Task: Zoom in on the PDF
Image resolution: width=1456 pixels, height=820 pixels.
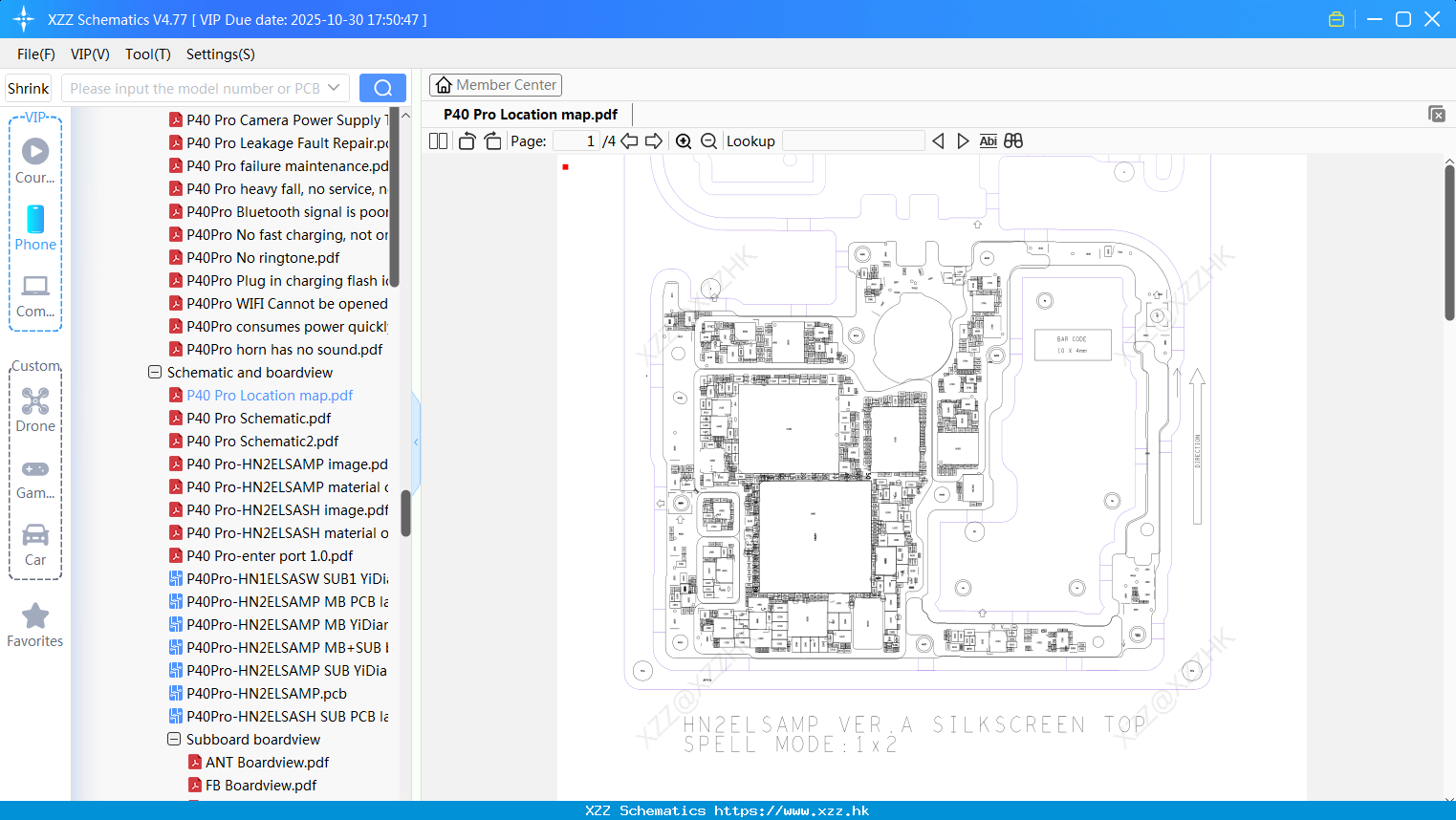Action: pyautogui.click(x=684, y=141)
